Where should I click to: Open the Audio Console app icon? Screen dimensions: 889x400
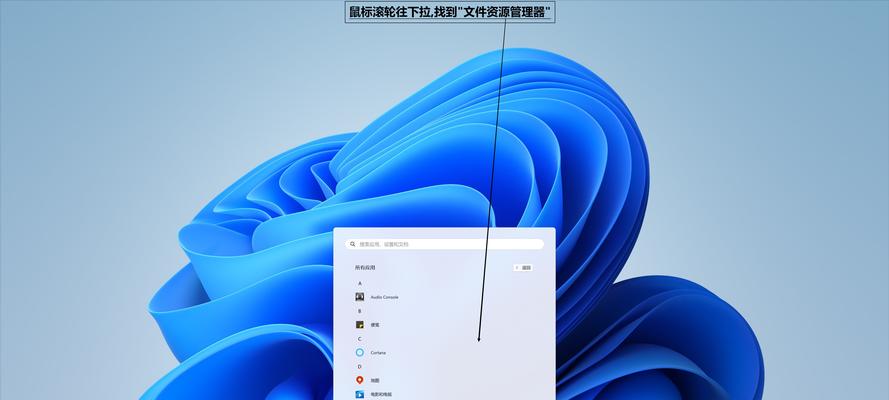coord(359,297)
